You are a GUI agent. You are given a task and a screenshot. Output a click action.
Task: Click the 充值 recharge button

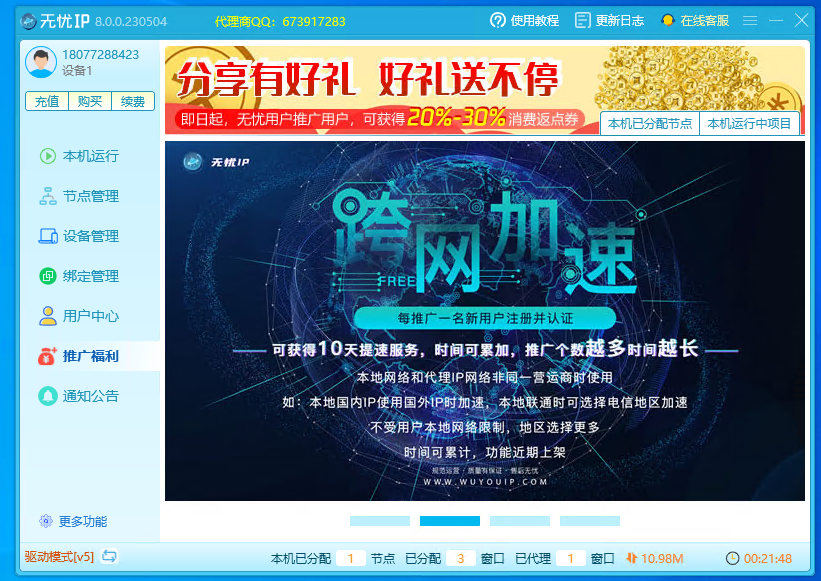click(47, 102)
